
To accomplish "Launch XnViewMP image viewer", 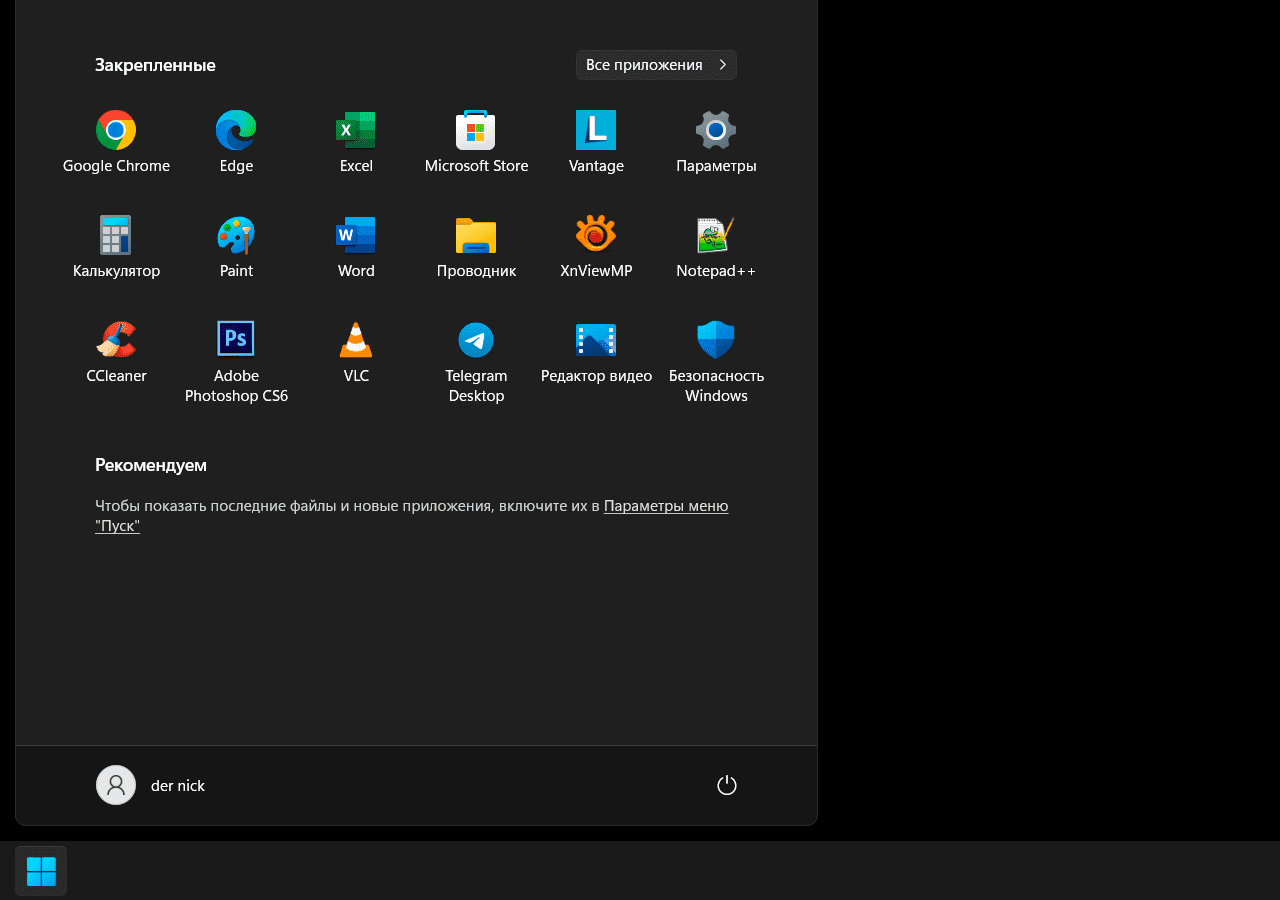I will coord(596,248).
